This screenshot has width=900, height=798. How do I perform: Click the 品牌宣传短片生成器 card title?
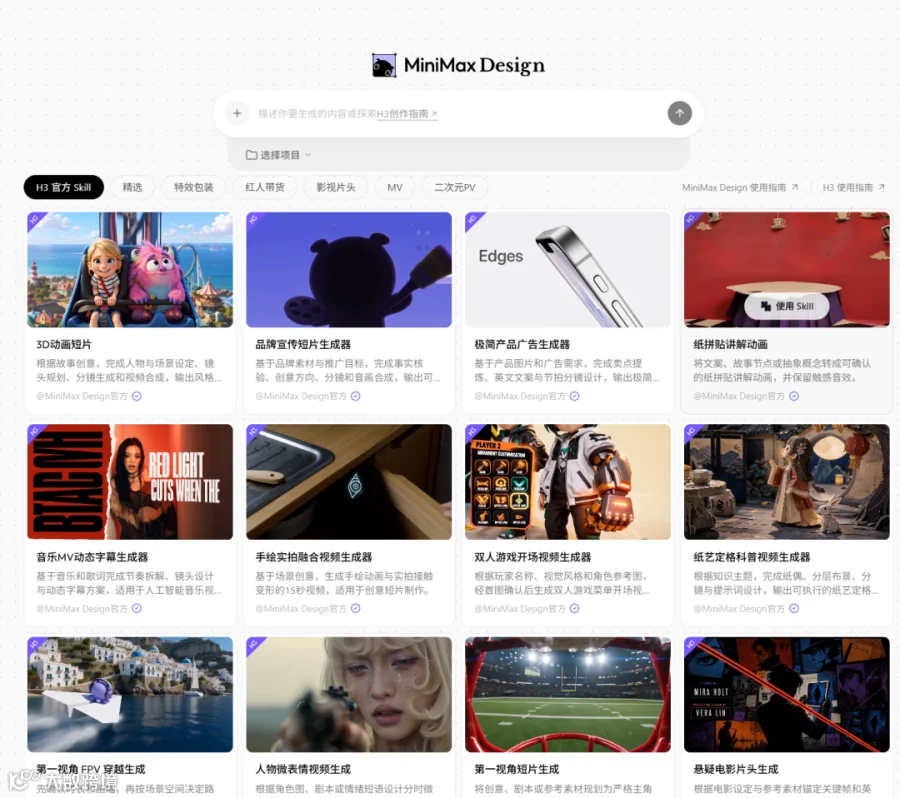[x=303, y=344]
